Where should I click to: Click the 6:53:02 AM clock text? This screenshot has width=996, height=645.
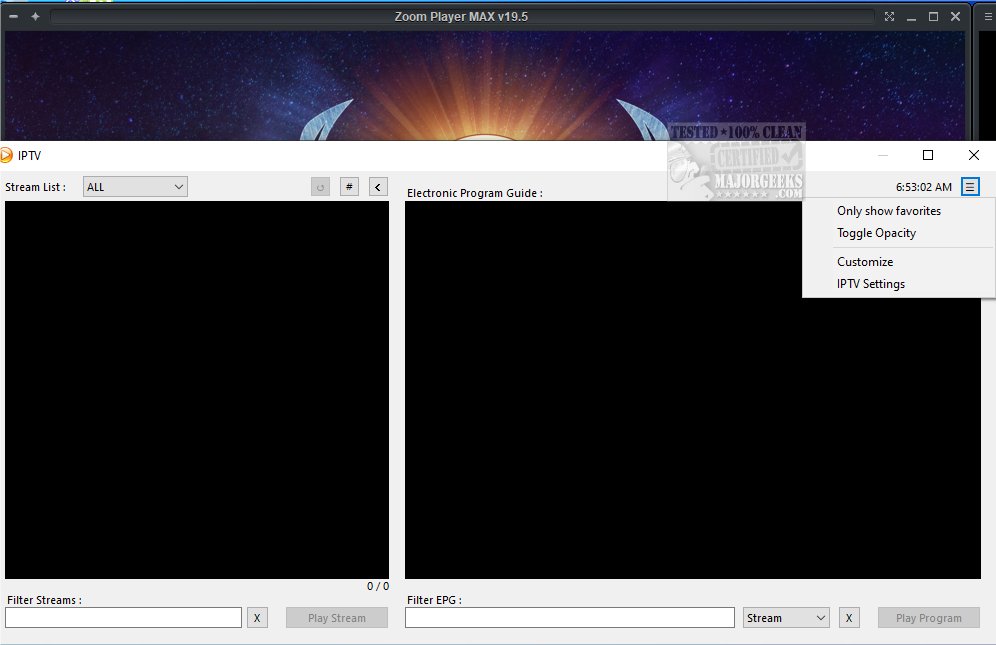924,187
